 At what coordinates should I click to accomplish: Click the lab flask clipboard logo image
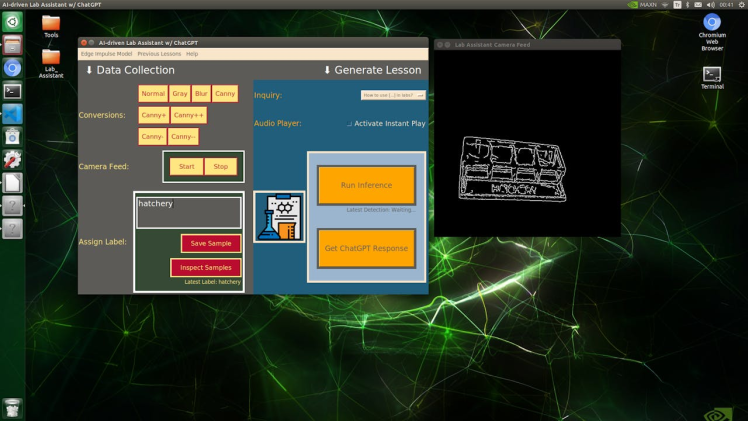point(279,217)
